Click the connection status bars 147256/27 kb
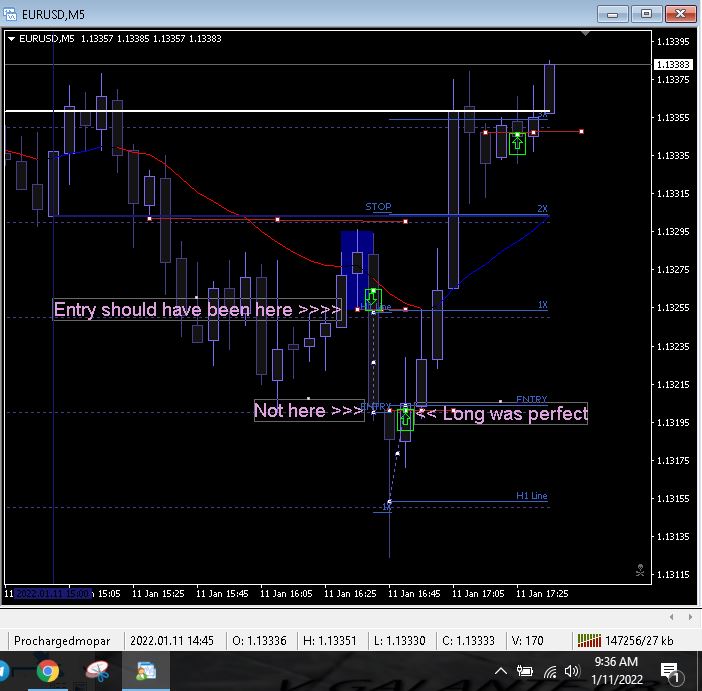 click(x=625, y=641)
